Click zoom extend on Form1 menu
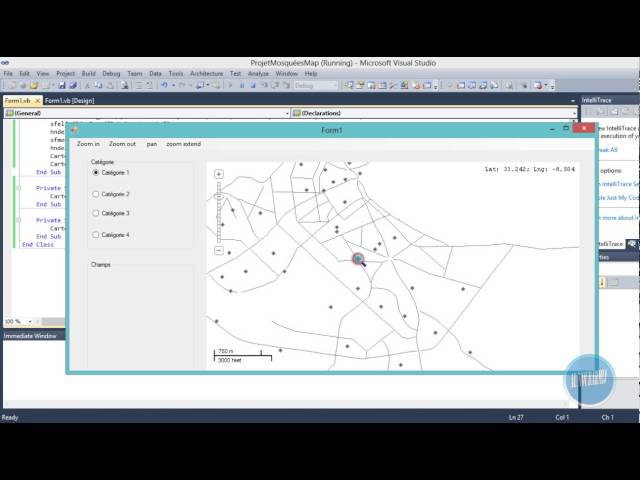 point(184,144)
